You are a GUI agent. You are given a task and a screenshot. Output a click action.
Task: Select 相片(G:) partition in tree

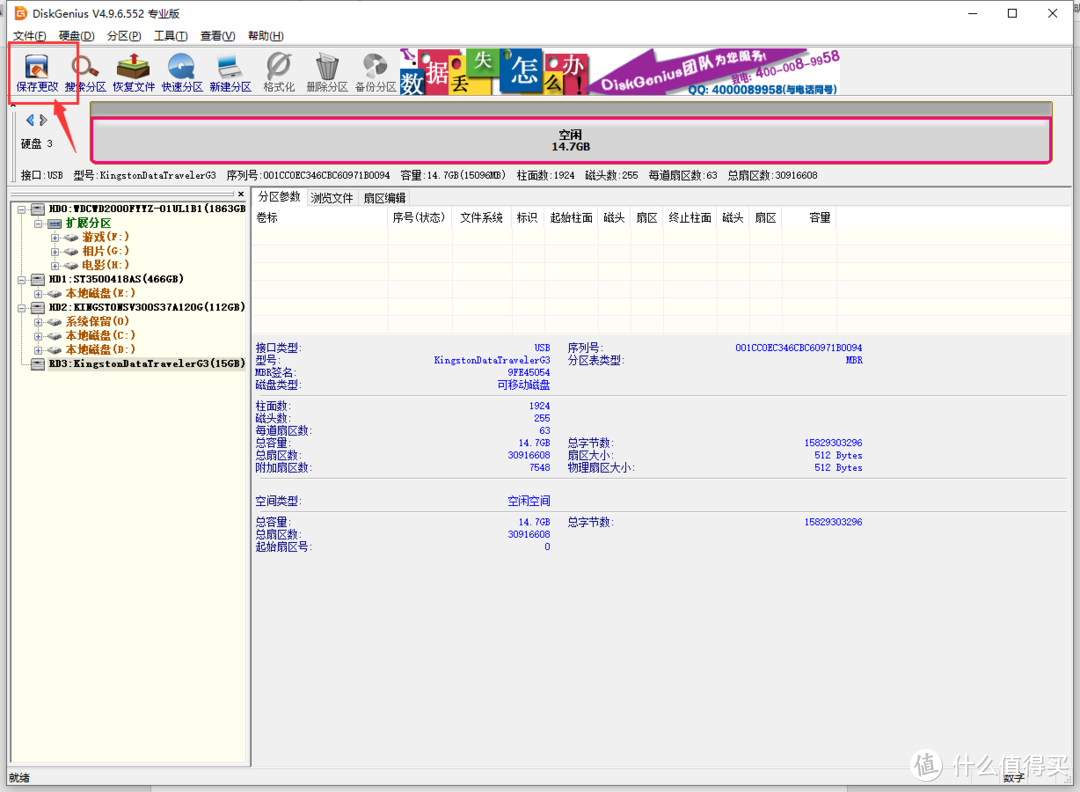coord(105,251)
